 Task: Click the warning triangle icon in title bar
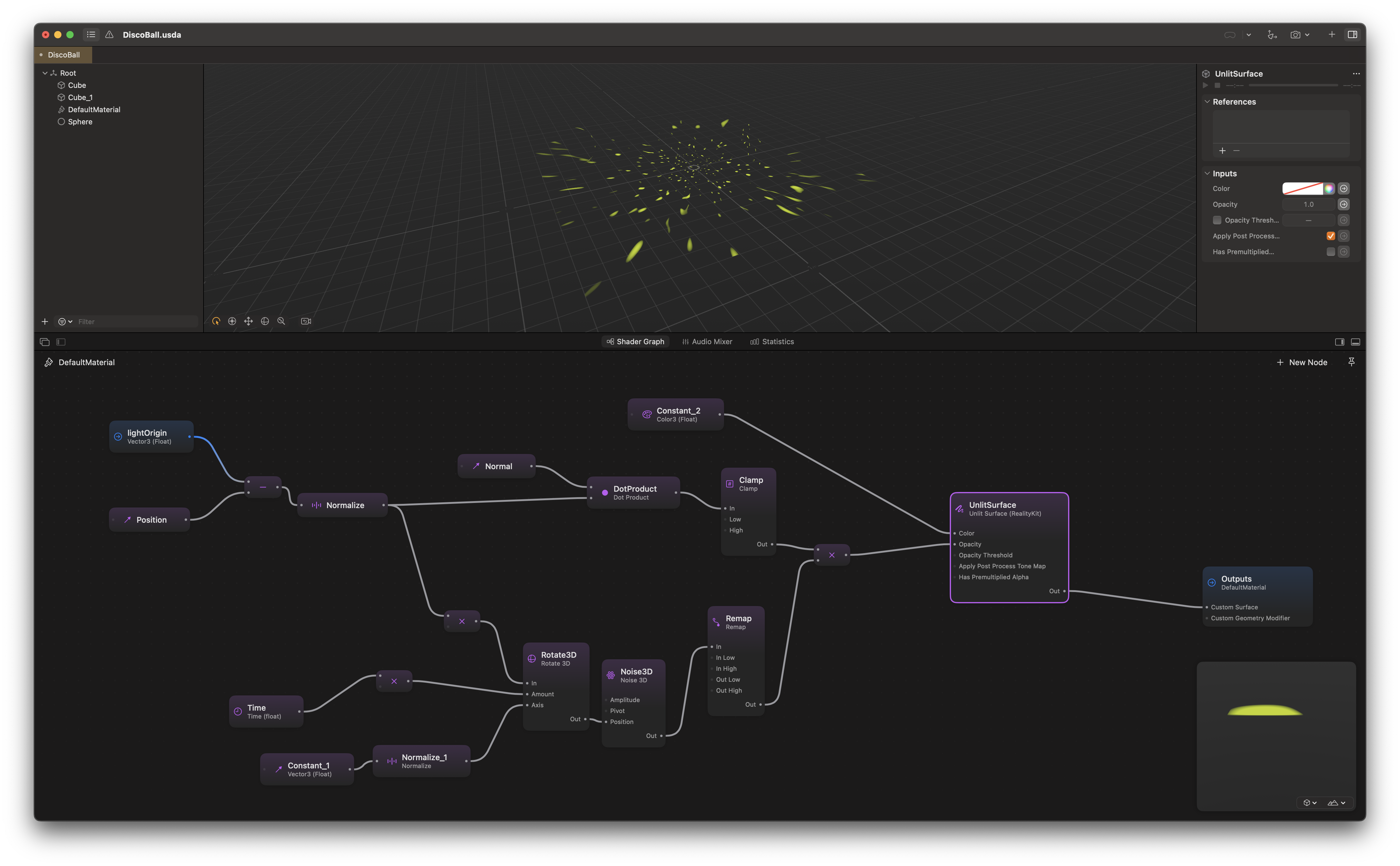[110, 35]
